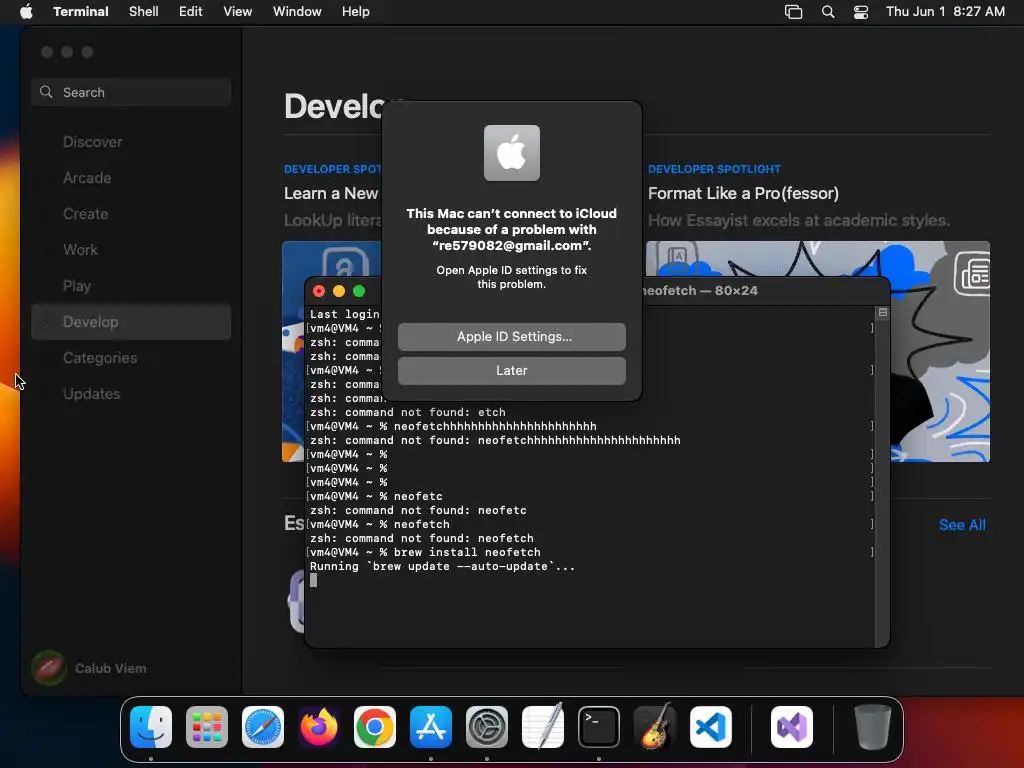Click the Terminal icon in the Dock
This screenshot has height=768, width=1024.
(x=599, y=727)
